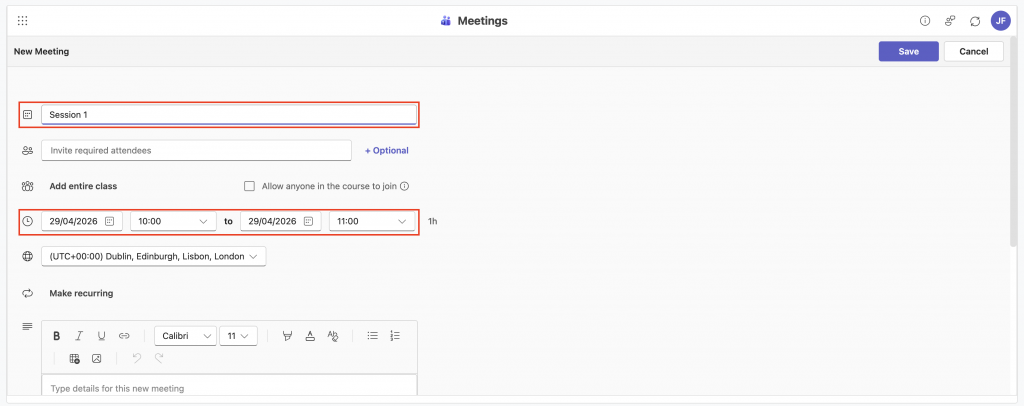Create a numbered list
The image size is (1024, 406).
click(x=395, y=336)
